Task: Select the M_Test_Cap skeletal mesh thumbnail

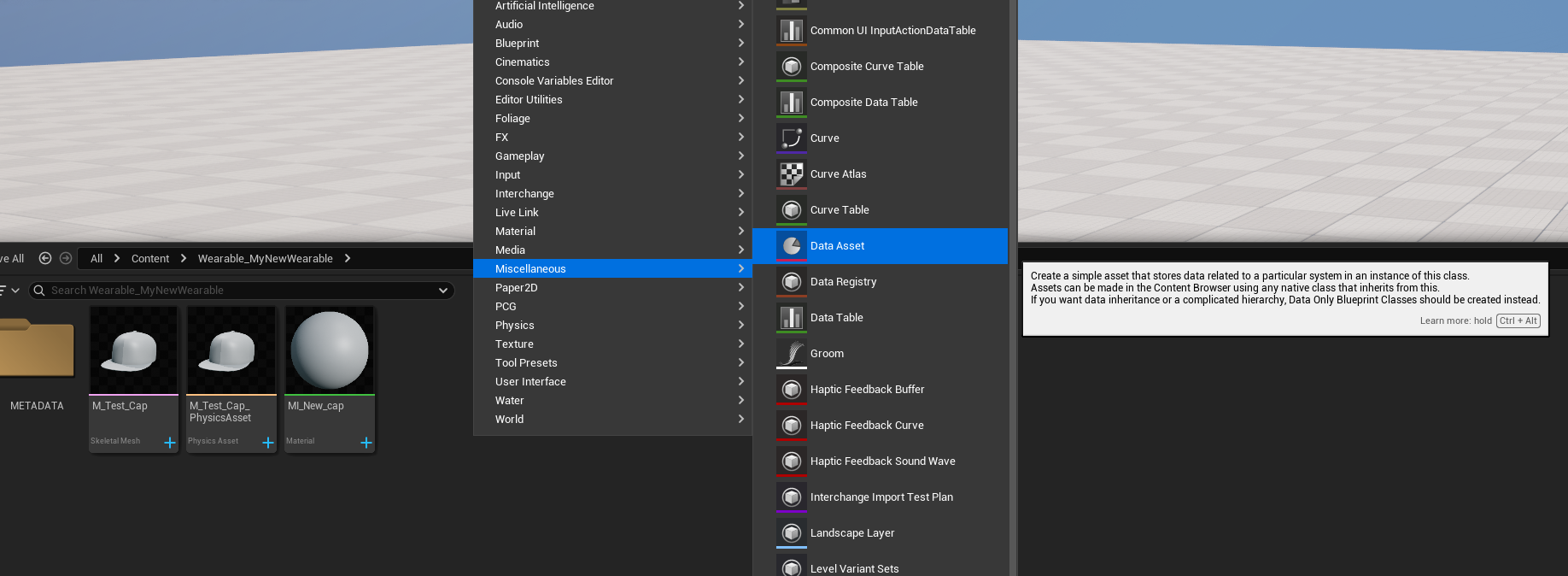Action: click(134, 350)
